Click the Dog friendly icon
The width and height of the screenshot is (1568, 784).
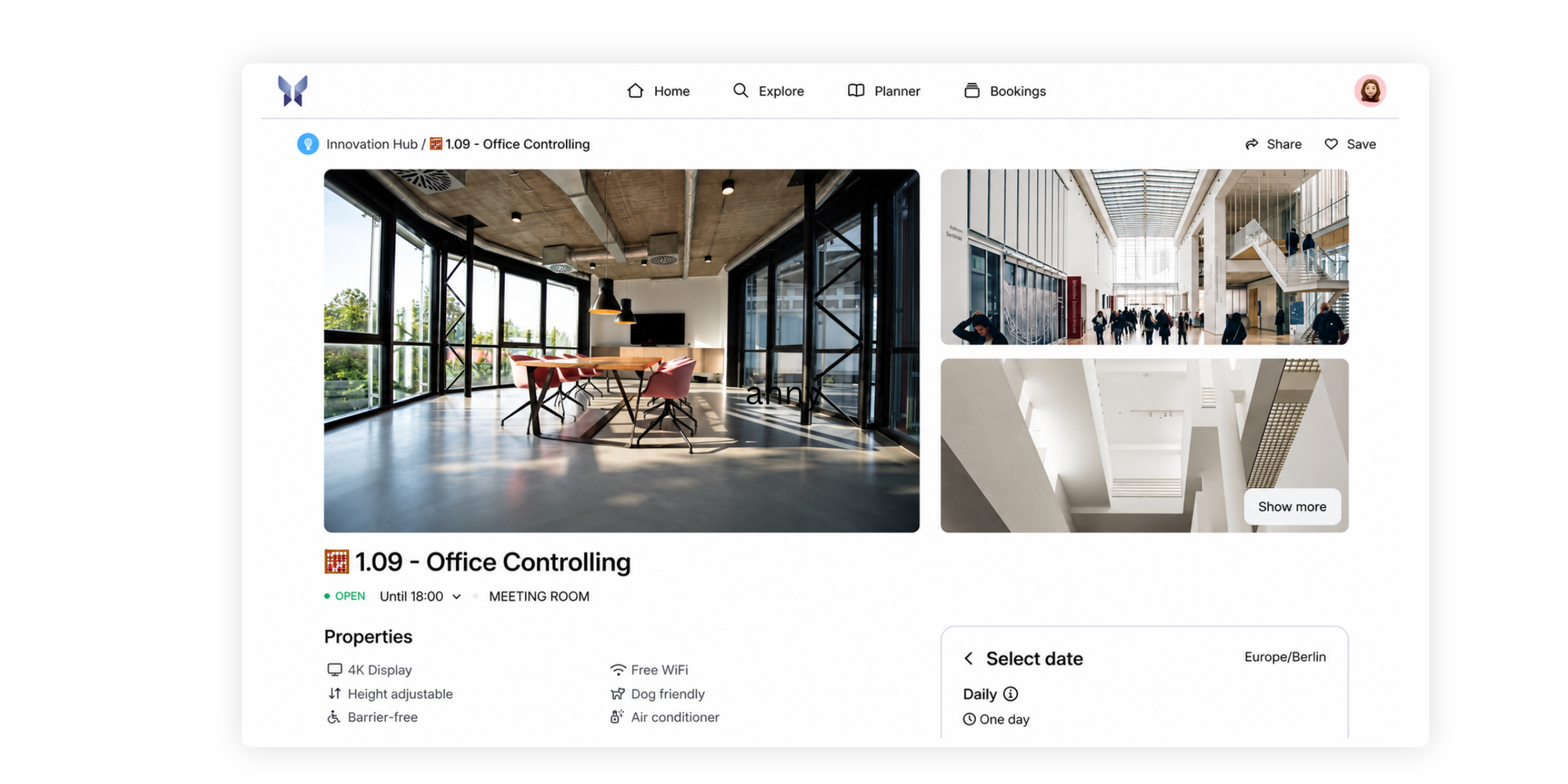tap(618, 694)
